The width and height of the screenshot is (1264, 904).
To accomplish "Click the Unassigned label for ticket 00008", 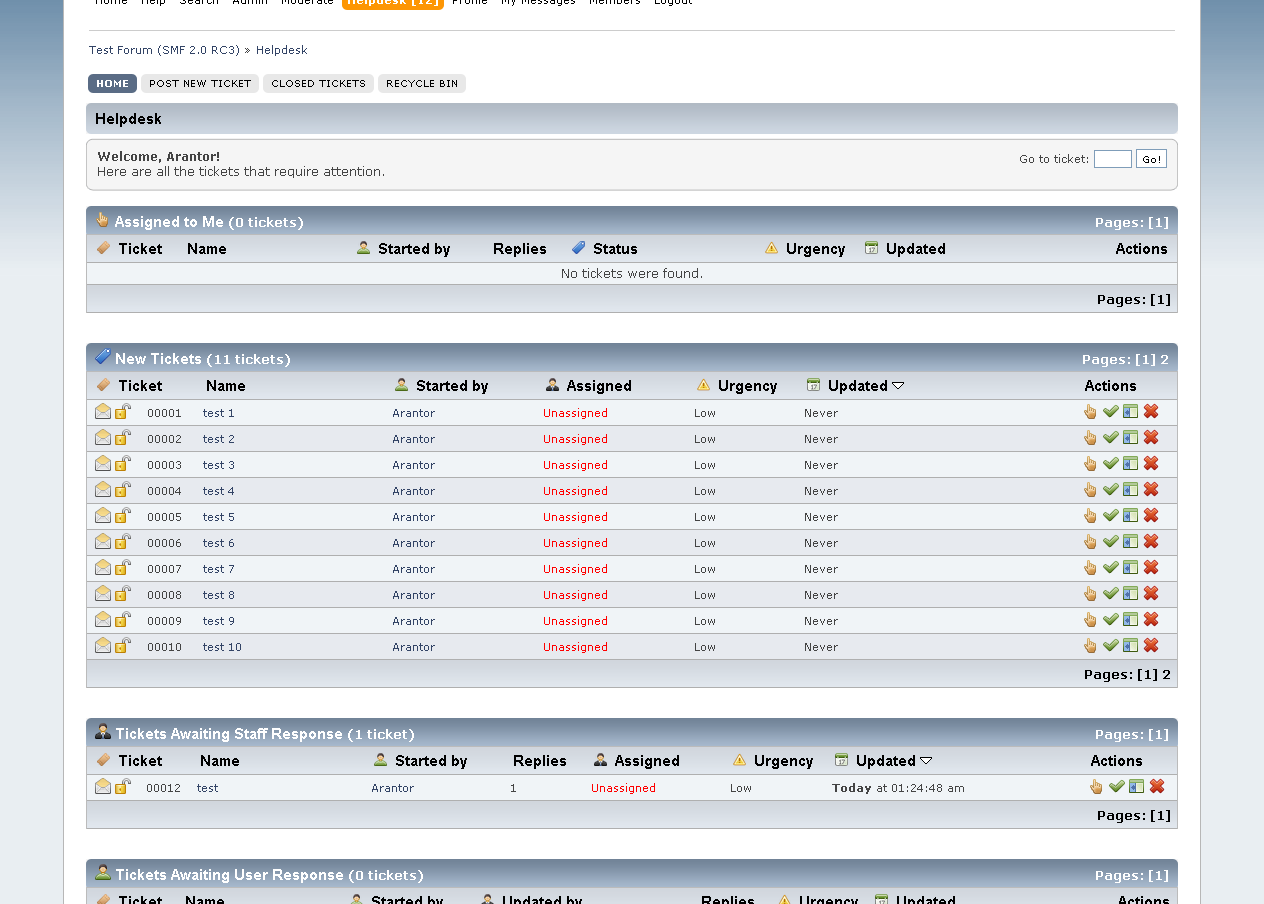I will click(x=575, y=595).
